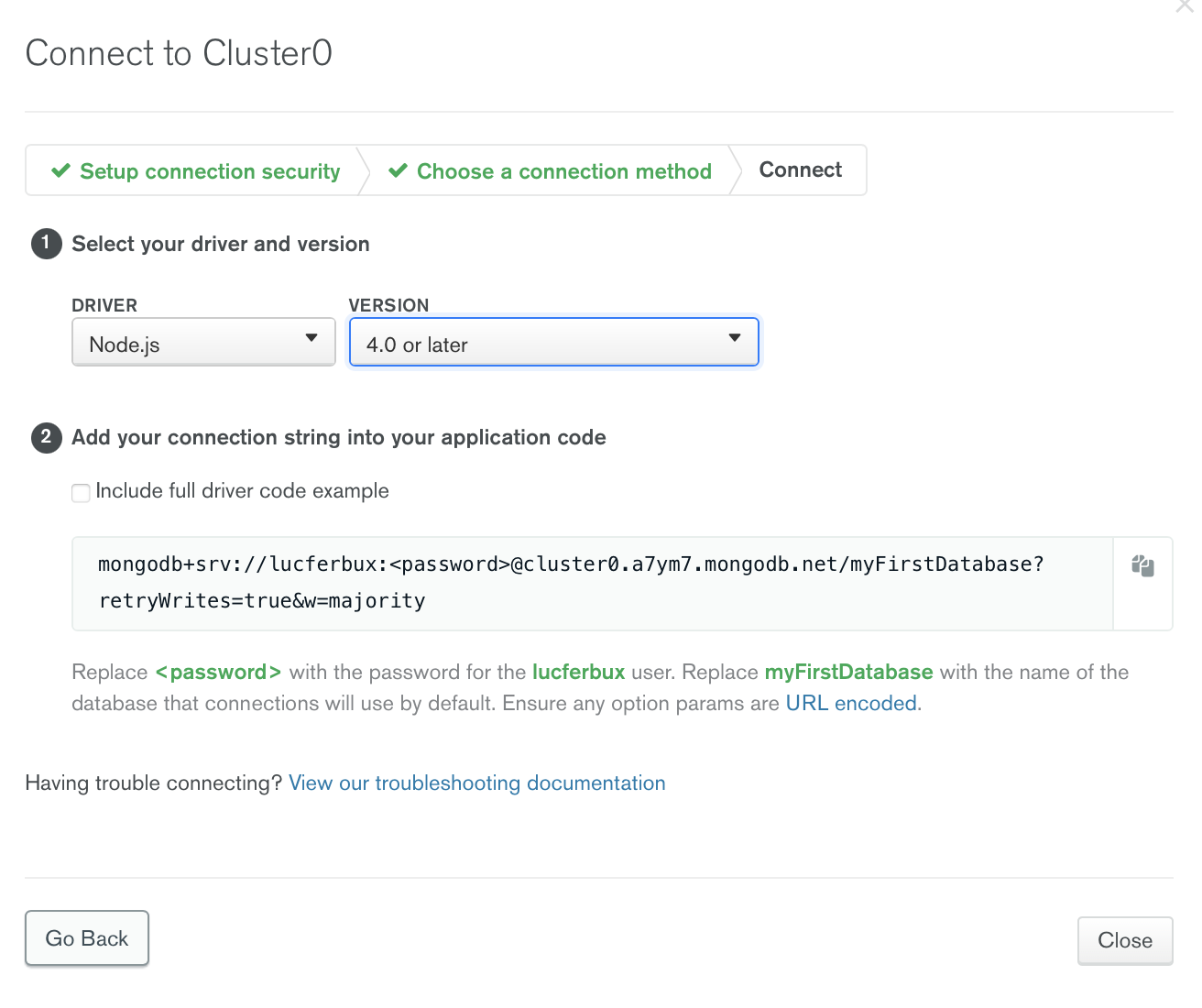Click the checkmark beside Choose a connection method
The height and width of the screenshot is (1008, 1202).
pyautogui.click(x=398, y=171)
